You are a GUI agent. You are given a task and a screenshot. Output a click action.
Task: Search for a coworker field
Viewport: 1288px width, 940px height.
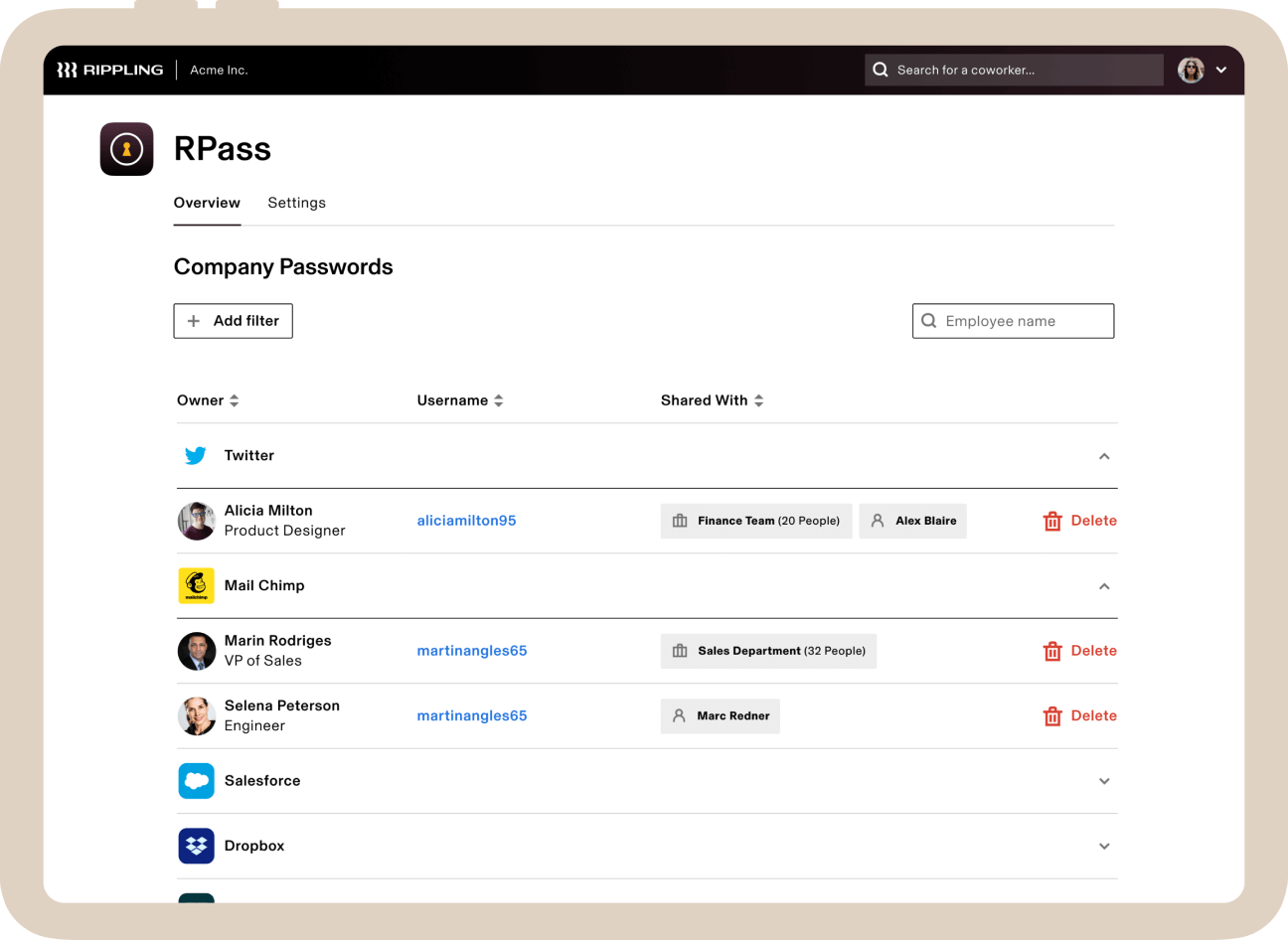[x=1014, y=70]
